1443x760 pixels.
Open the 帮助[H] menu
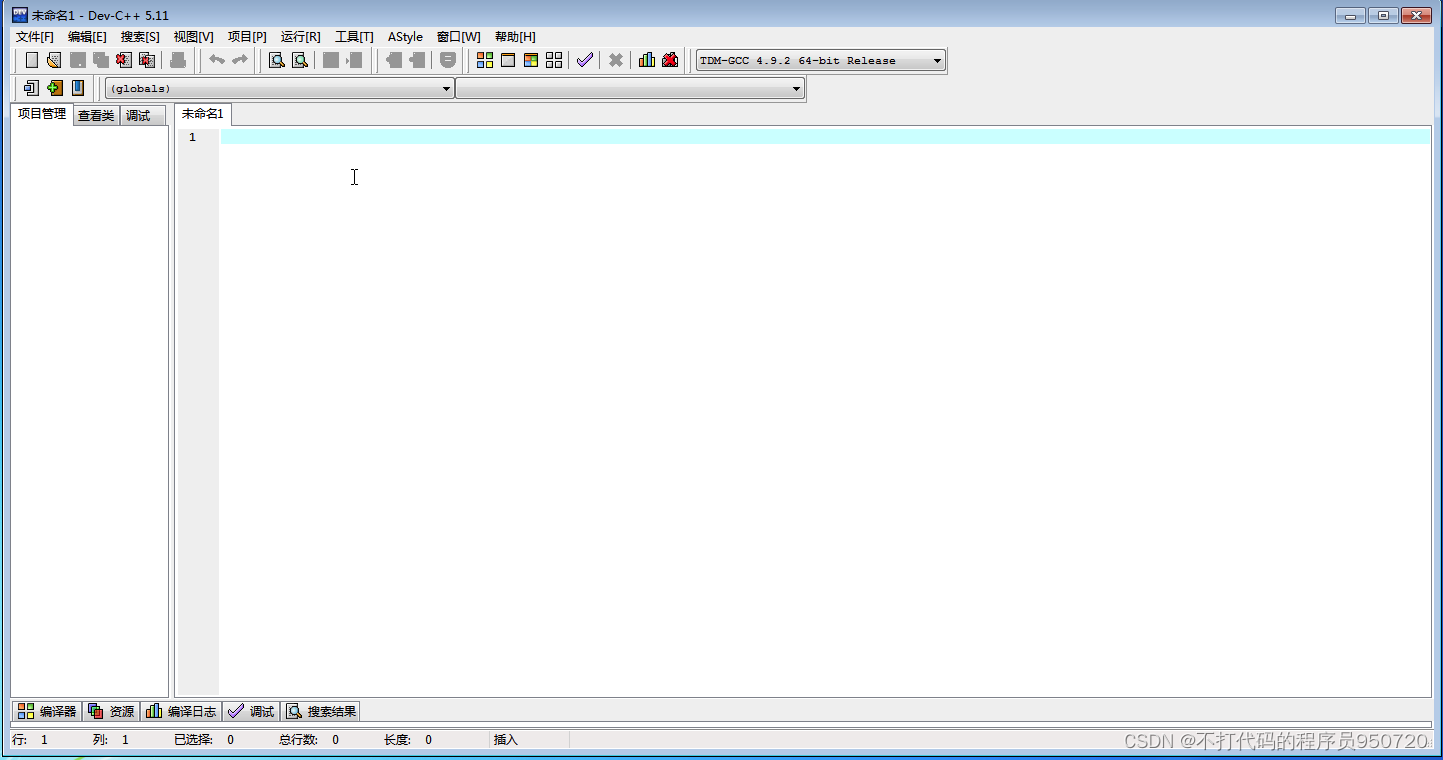tap(515, 37)
